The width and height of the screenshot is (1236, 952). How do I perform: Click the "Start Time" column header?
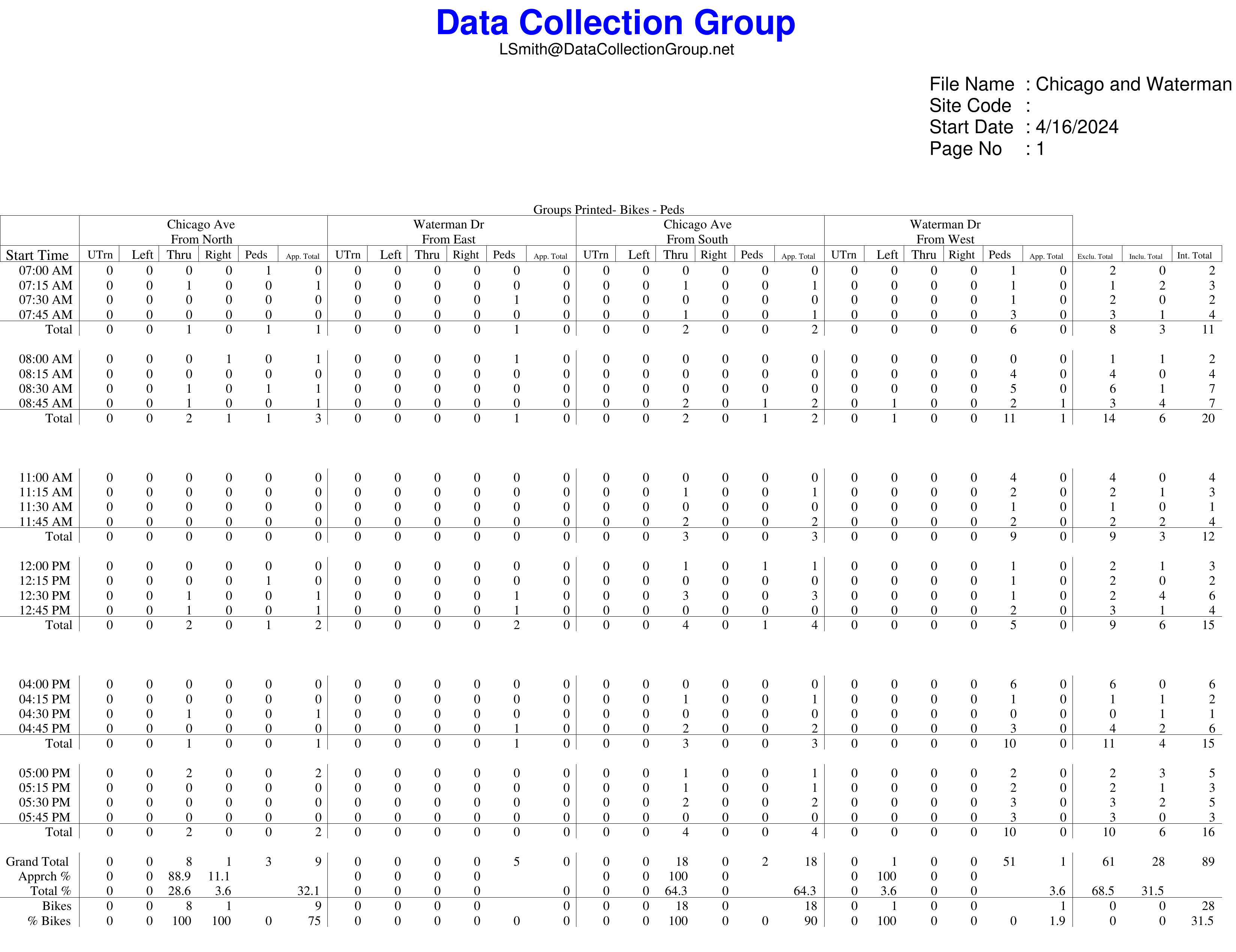[37, 255]
